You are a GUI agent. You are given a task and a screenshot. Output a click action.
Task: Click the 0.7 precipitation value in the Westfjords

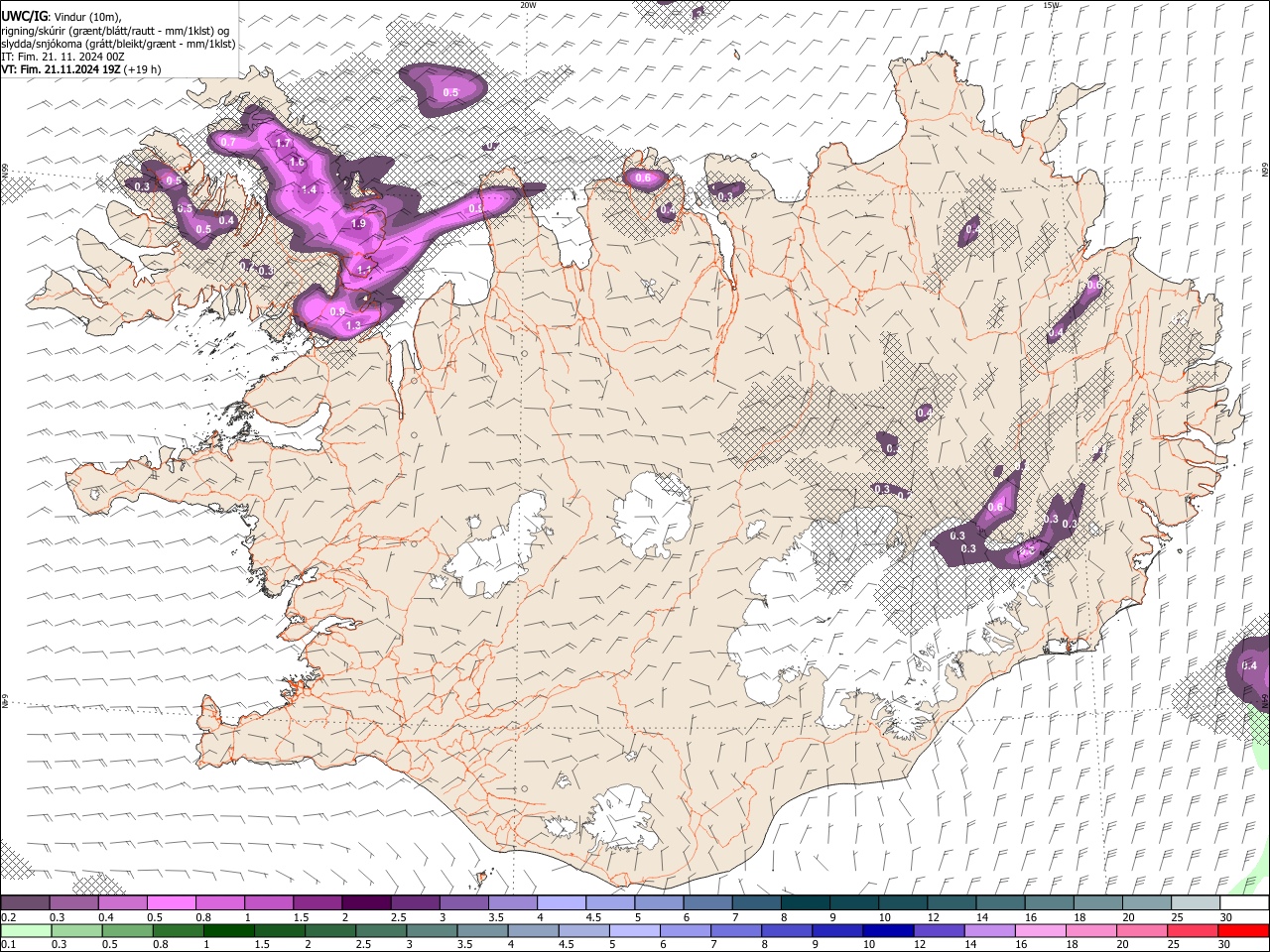228,142
